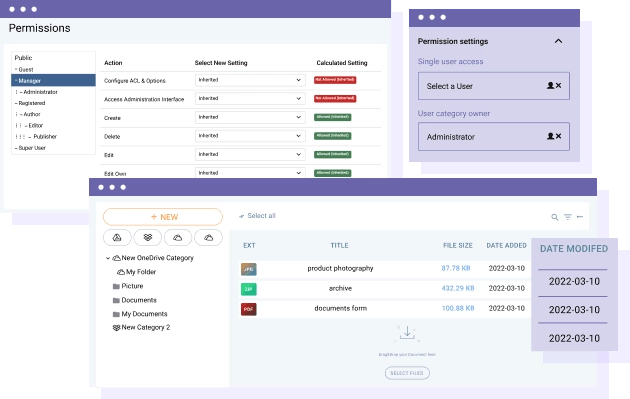Image resolution: width=630 pixels, height=399 pixels.
Task: Sort by the EXT column header
Action: [x=249, y=246]
